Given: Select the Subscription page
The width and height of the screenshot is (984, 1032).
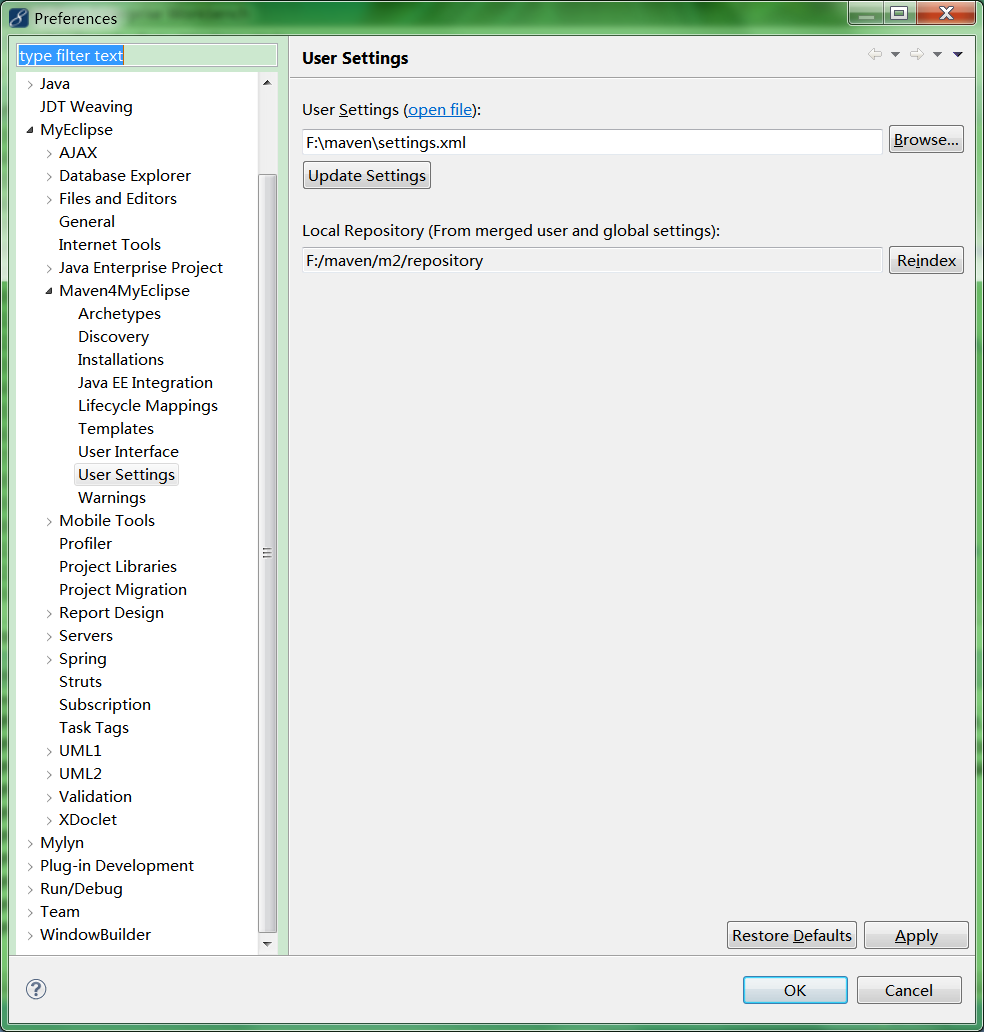Looking at the screenshot, I should 105,705.
